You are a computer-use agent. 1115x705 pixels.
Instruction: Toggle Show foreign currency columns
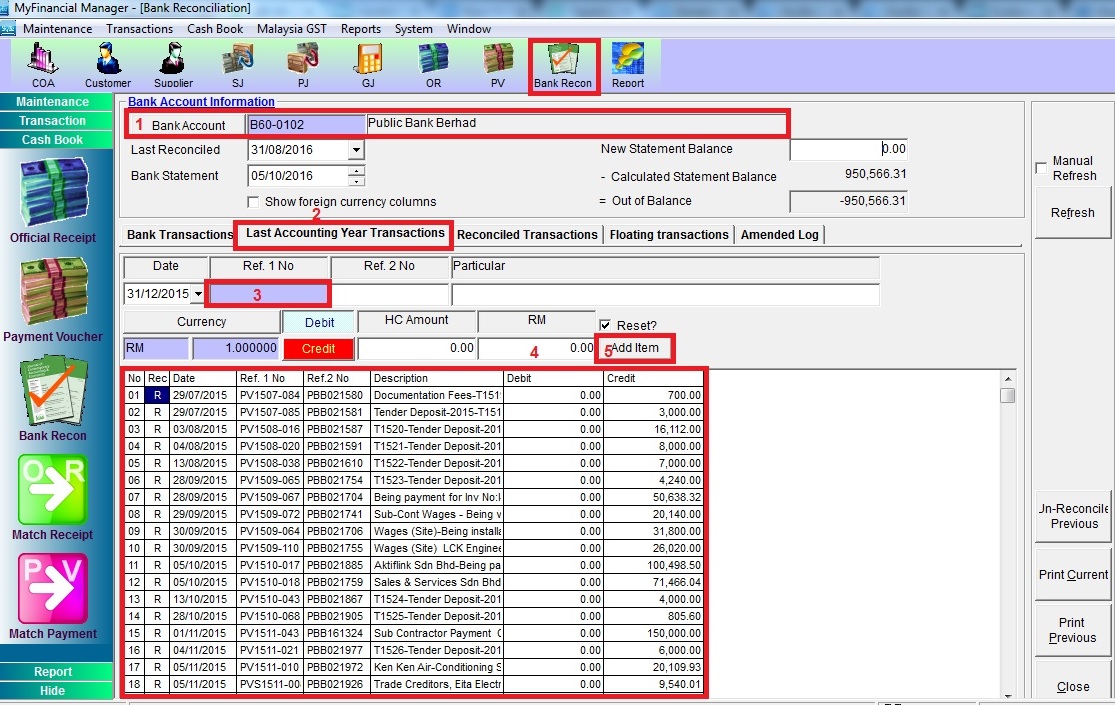(x=255, y=202)
